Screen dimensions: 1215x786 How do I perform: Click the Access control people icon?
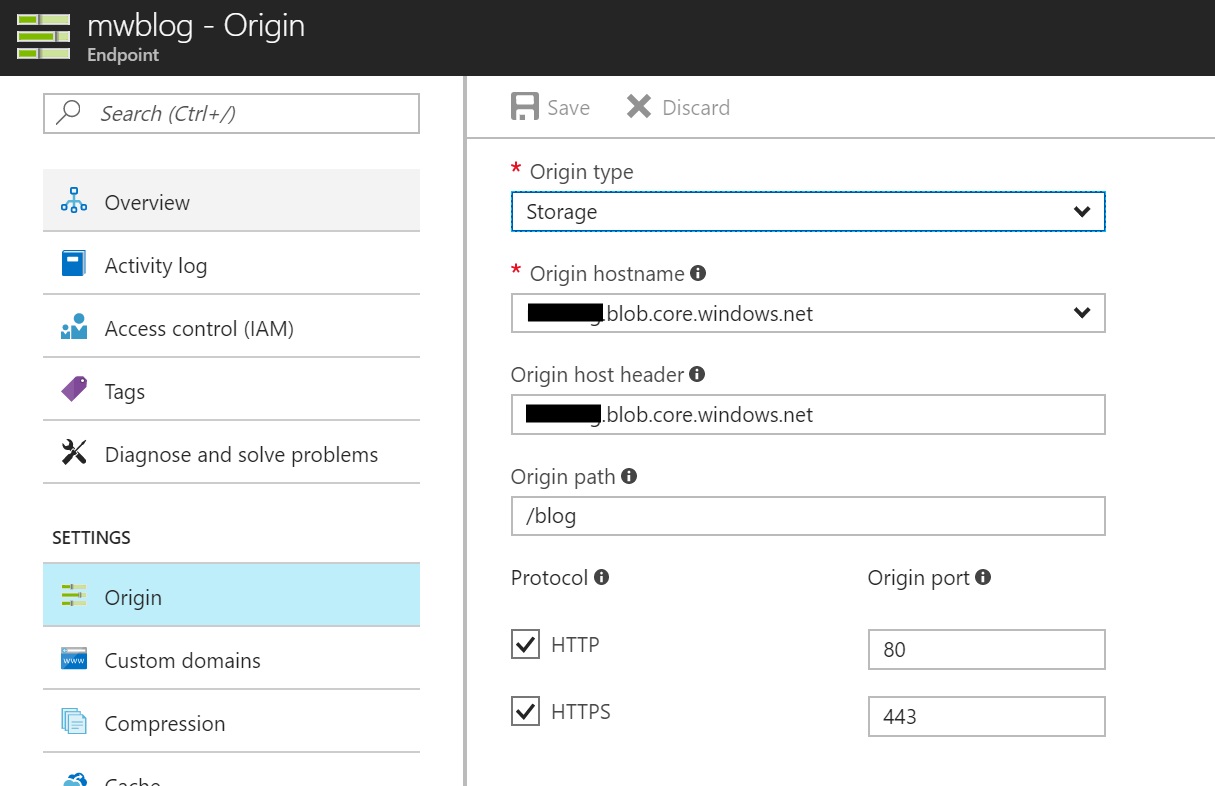click(x=74, y=327)
